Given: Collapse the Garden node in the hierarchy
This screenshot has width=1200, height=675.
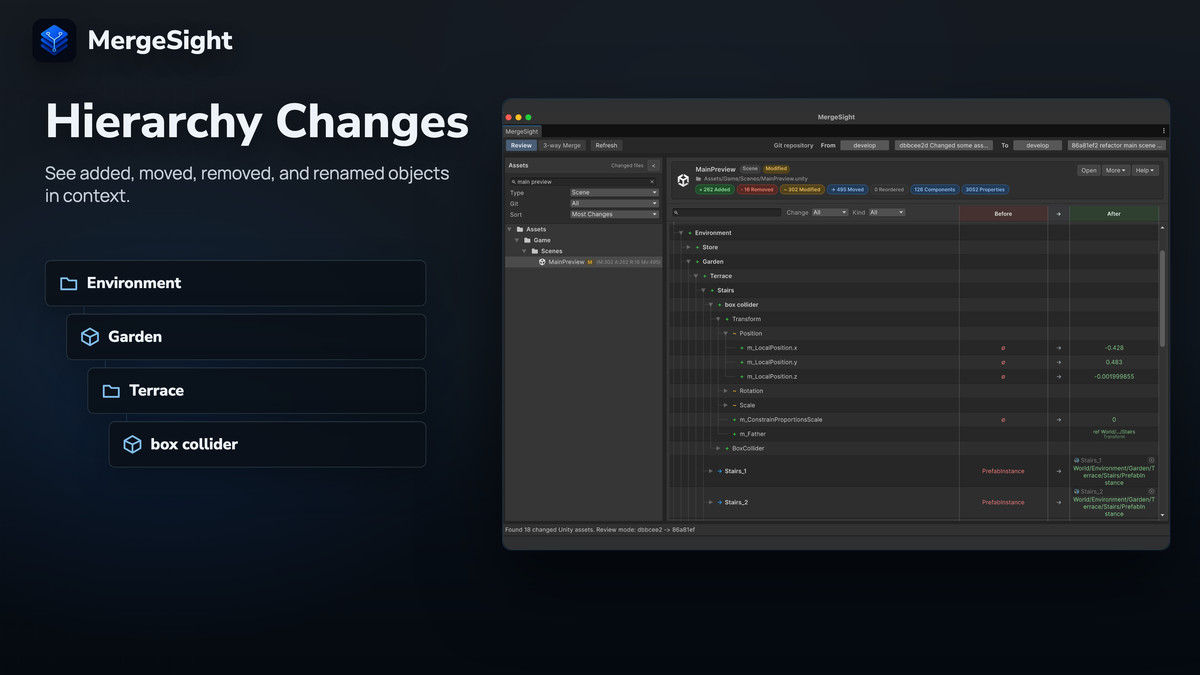Looking at the screenshot, I should click(x=688, y=262).
